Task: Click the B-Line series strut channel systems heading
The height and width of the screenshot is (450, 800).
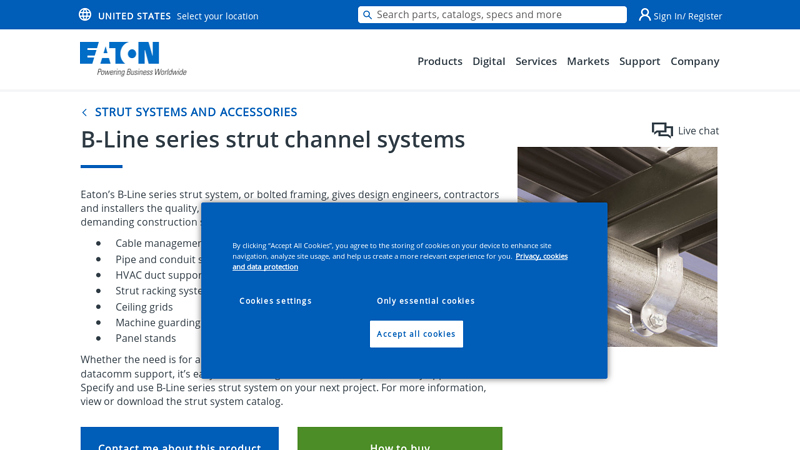Action: (x=273, y=139)
